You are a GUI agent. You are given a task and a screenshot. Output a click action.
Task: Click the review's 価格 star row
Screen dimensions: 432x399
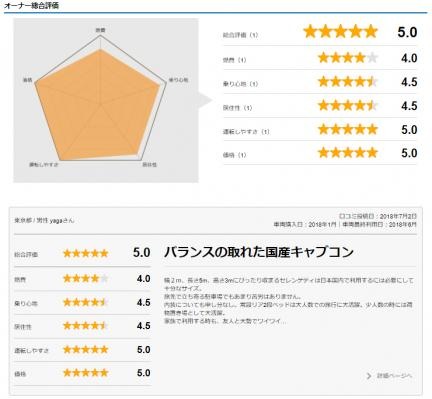coord(86,373)
